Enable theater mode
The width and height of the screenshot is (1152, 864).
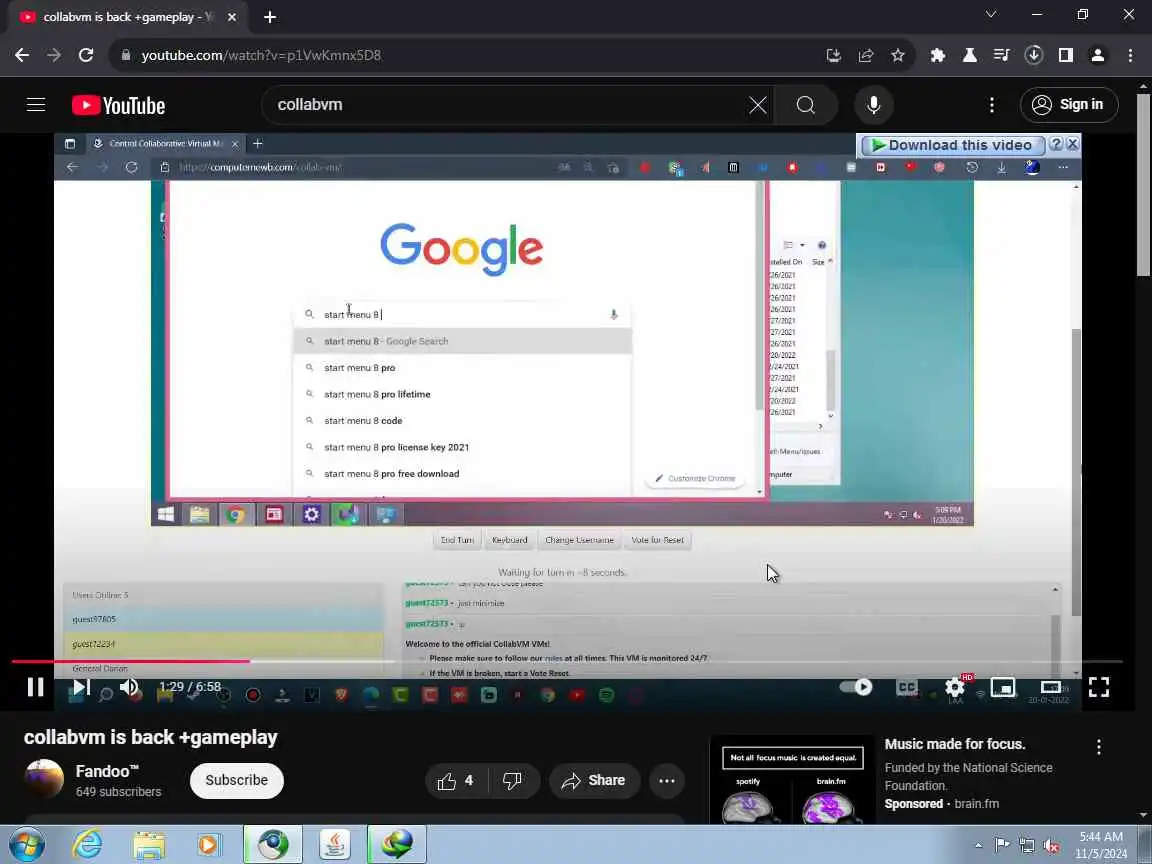(x=1051, y=687)
